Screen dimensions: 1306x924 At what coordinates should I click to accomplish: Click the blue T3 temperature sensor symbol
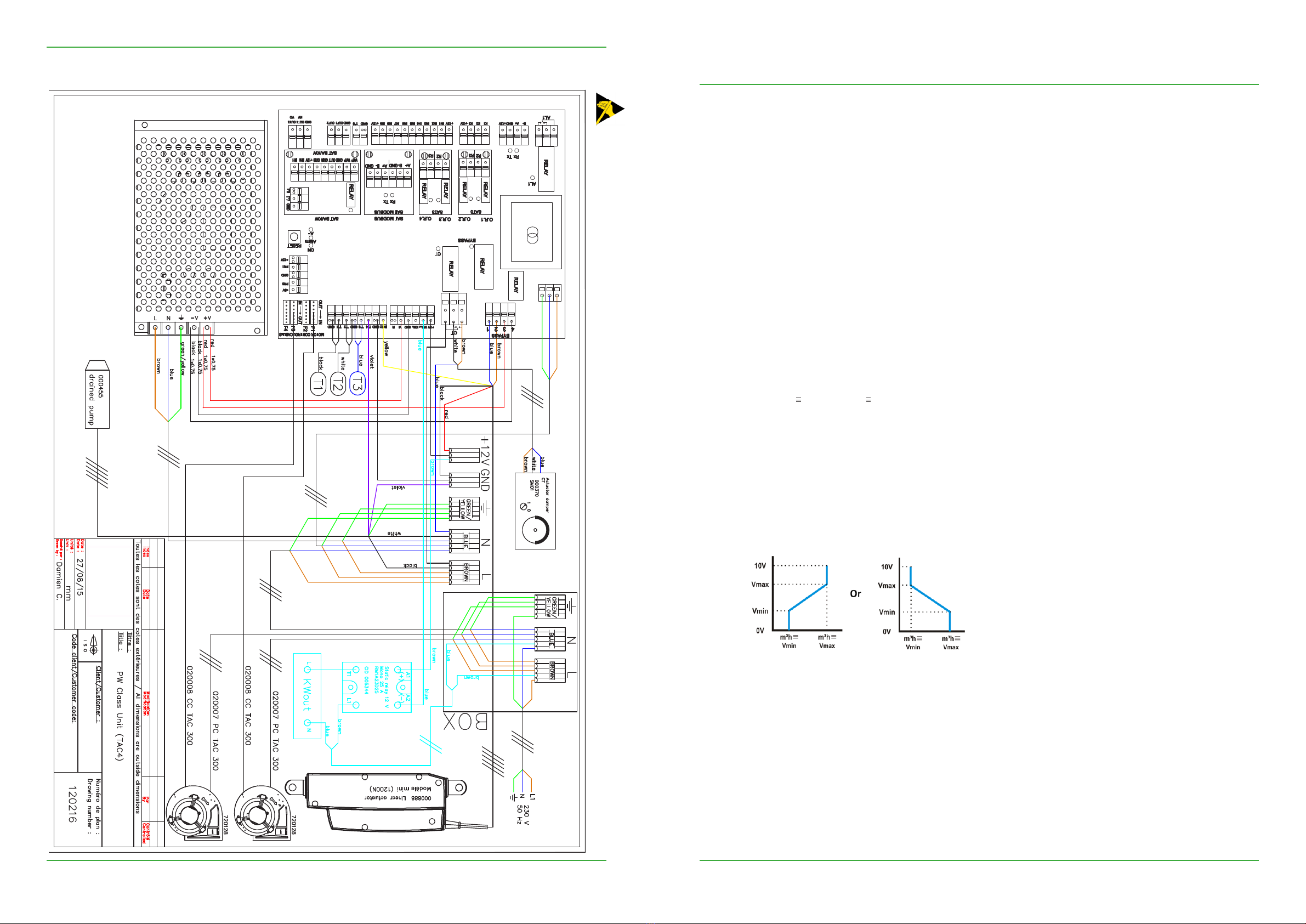pos(357,383)
